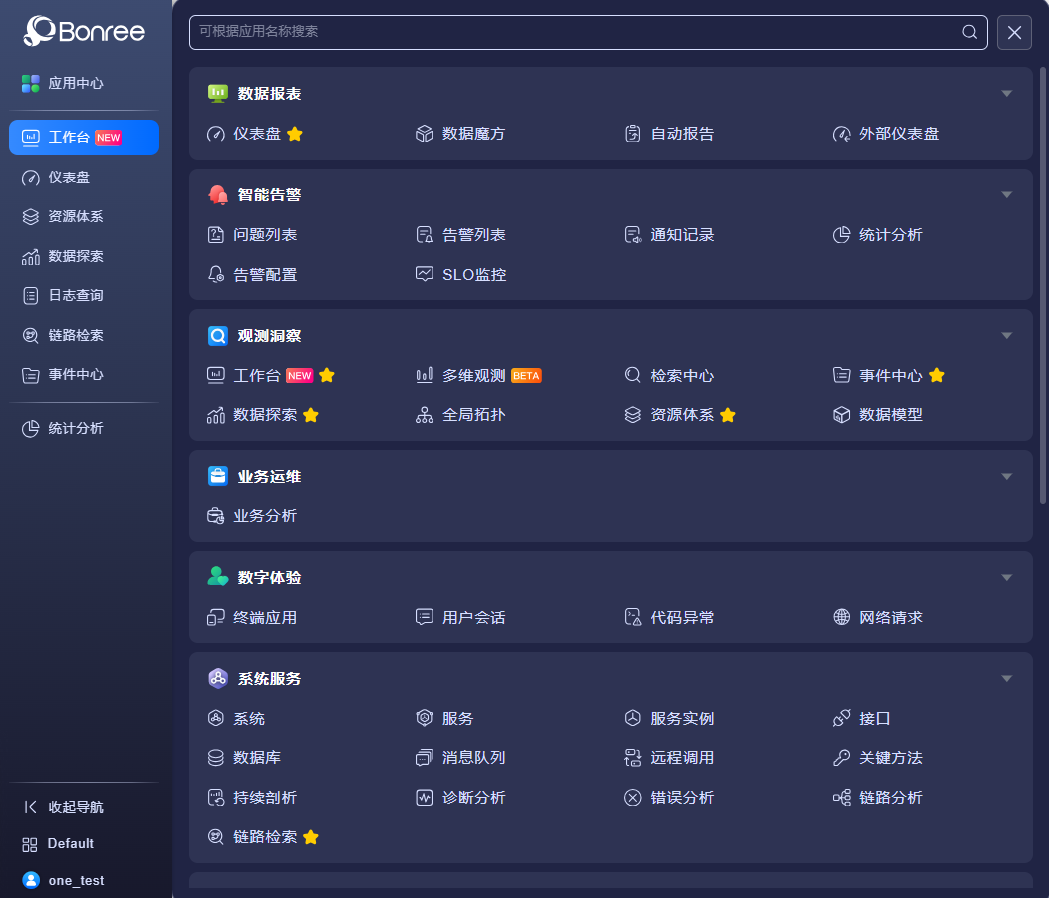Open 资源体系 in the left sidebar
Screen dimensions: 1049x898
[76, 216]
